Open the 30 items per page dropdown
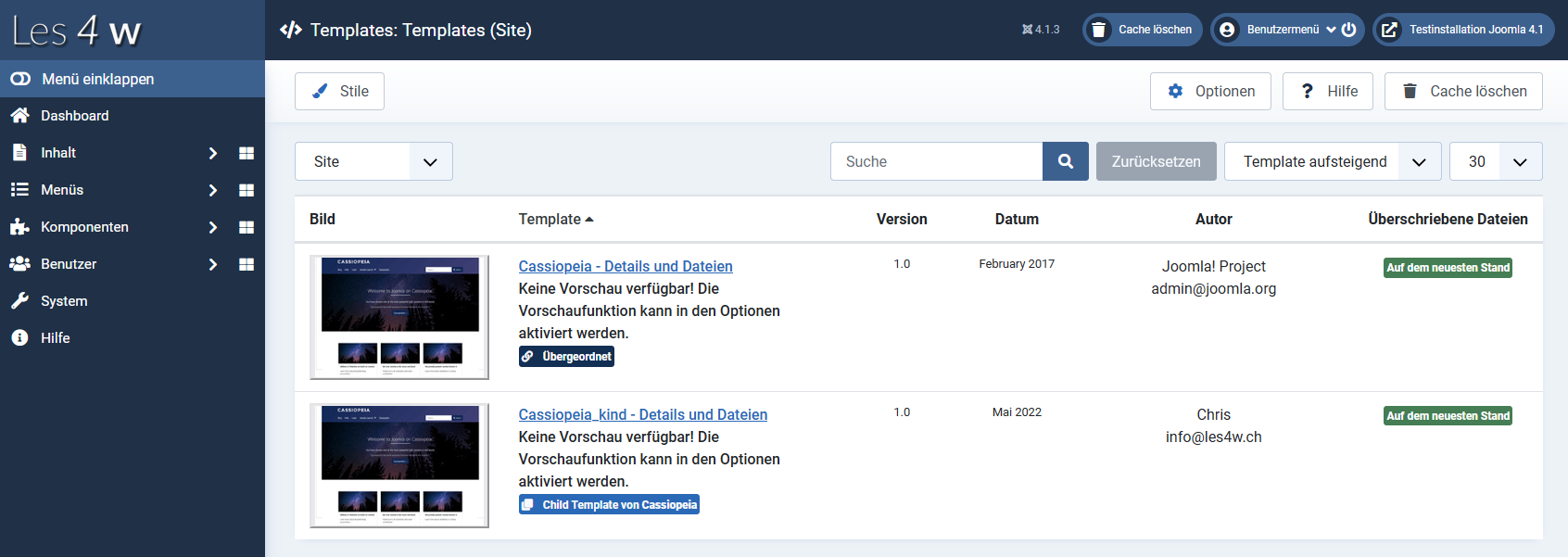 pos(1495,161)
